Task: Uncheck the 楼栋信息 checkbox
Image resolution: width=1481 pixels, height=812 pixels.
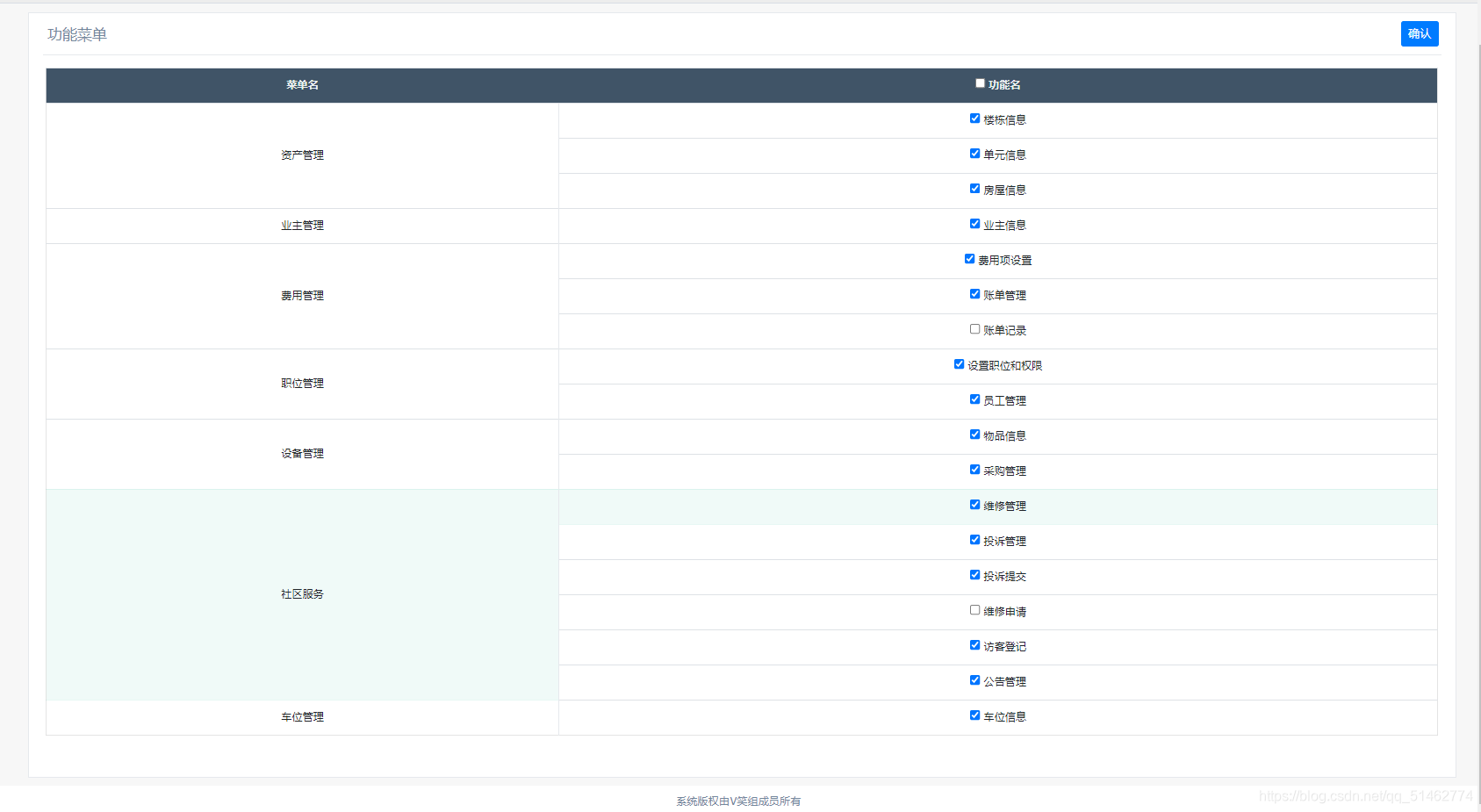Action: (x=974, y=119)
